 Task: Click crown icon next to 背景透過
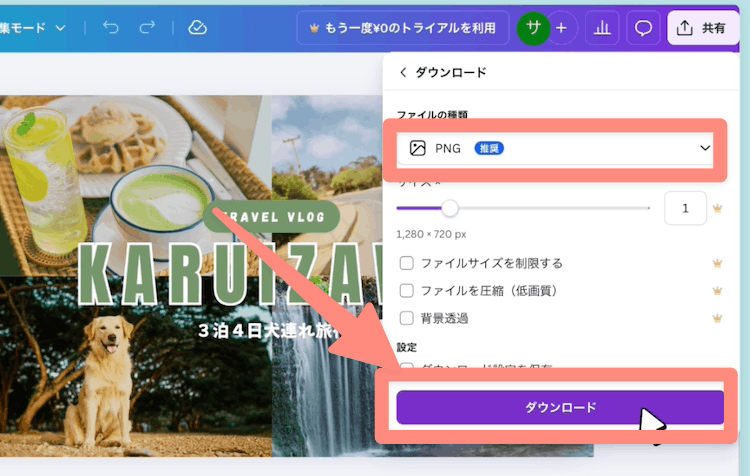click(717, 318)
